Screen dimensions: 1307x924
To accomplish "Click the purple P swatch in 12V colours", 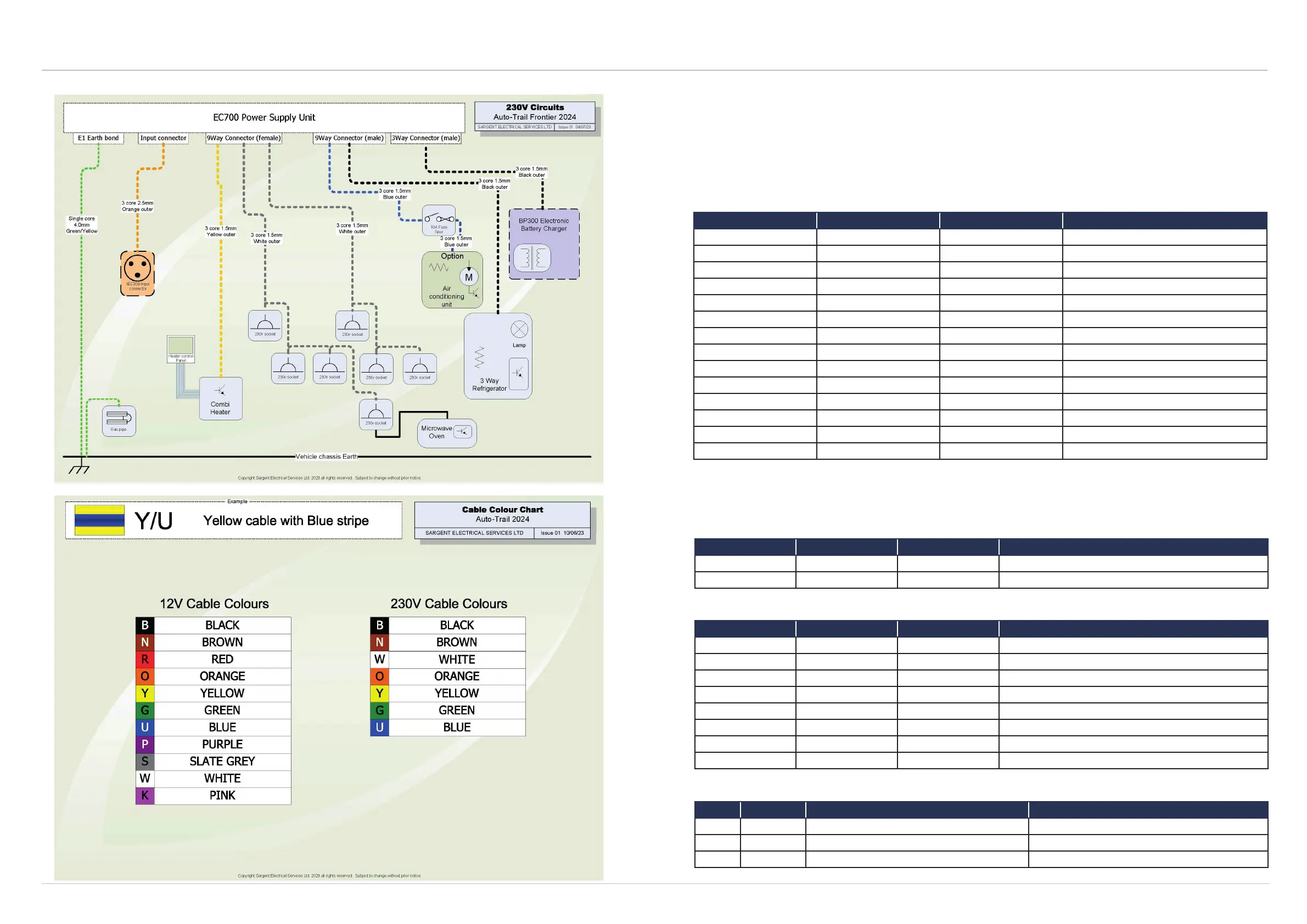I will click(x=144, y=745).
